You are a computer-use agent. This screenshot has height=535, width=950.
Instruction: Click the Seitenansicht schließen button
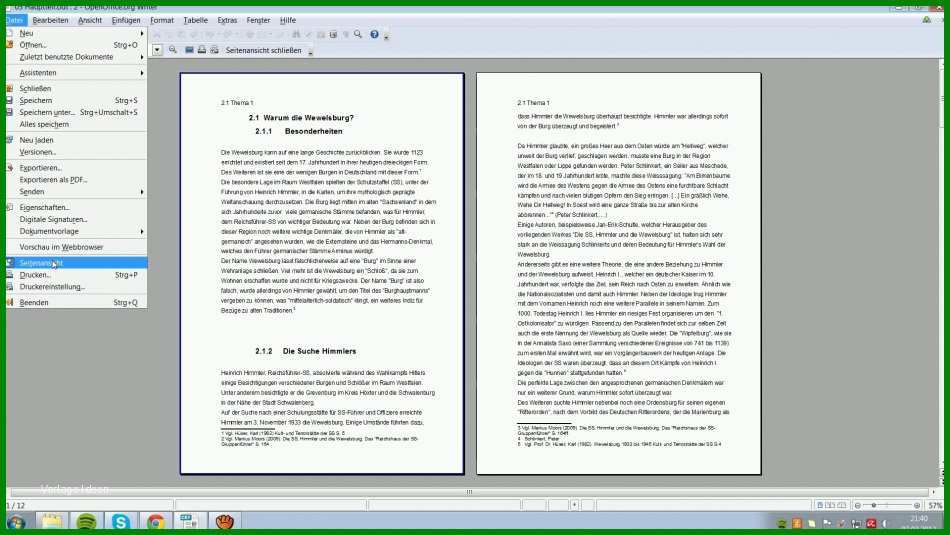click(264, 50)
